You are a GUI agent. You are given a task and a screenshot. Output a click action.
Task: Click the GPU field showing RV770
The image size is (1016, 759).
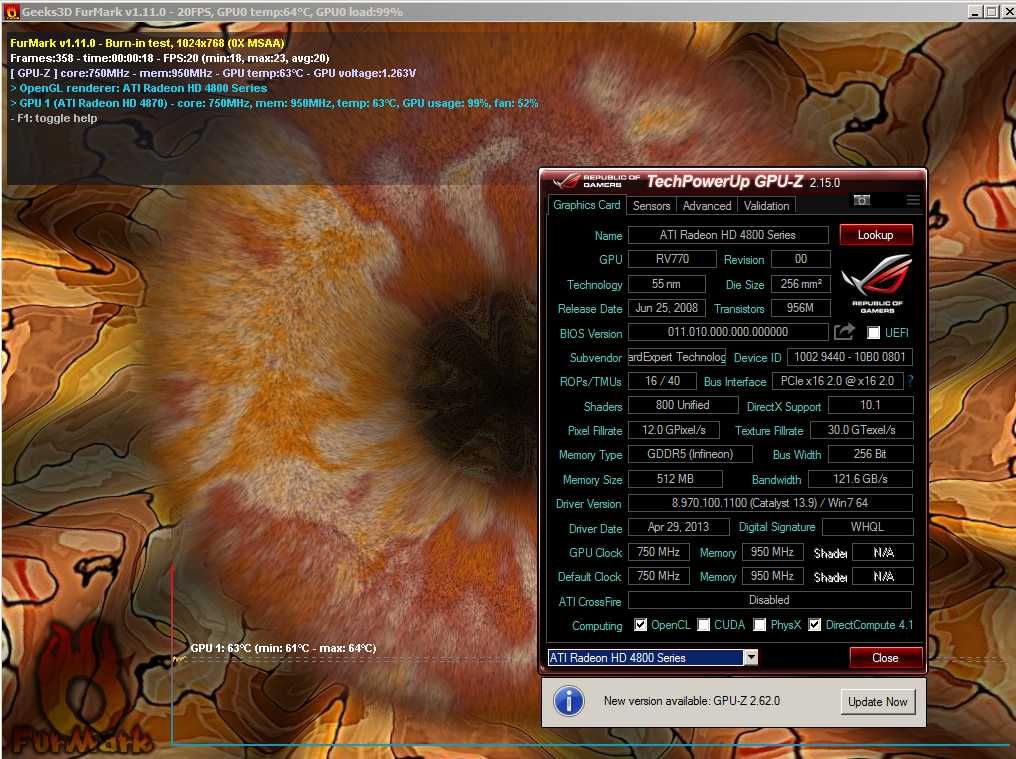click(672, 259)
